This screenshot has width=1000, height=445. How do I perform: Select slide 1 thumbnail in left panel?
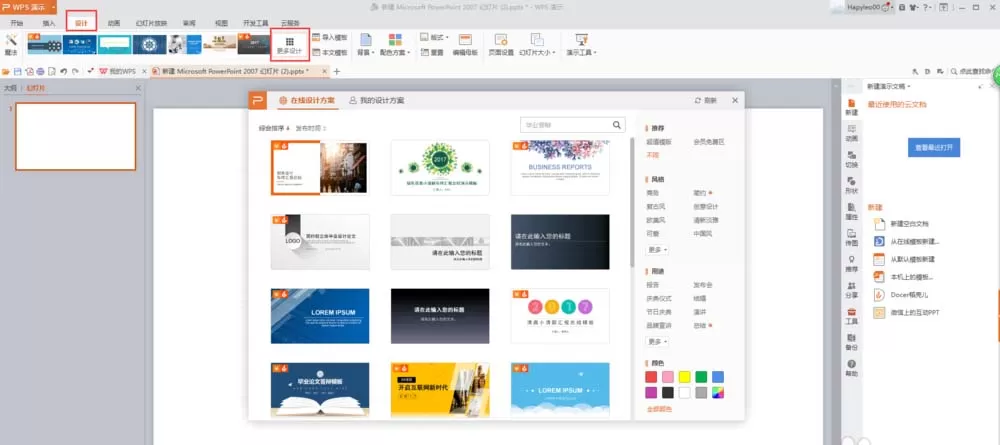point(76,136)
